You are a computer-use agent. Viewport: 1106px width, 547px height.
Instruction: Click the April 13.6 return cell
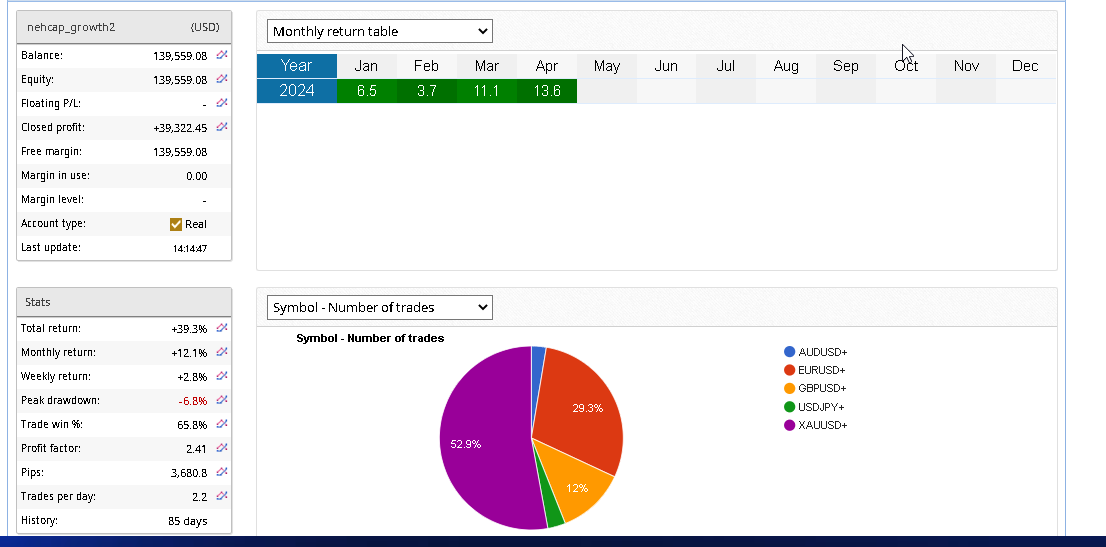click(x=547, y=91)
